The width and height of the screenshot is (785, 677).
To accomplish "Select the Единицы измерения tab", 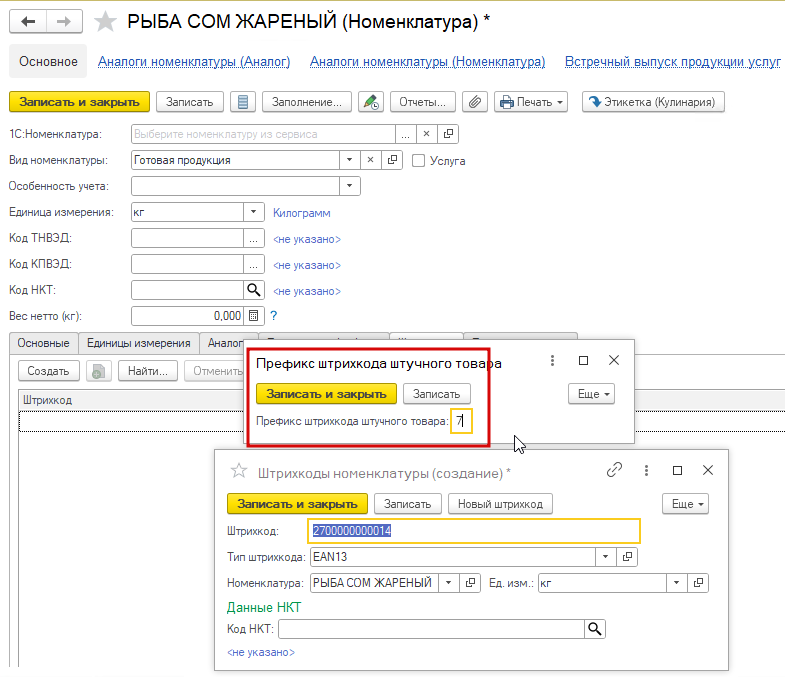I will 139,343.
